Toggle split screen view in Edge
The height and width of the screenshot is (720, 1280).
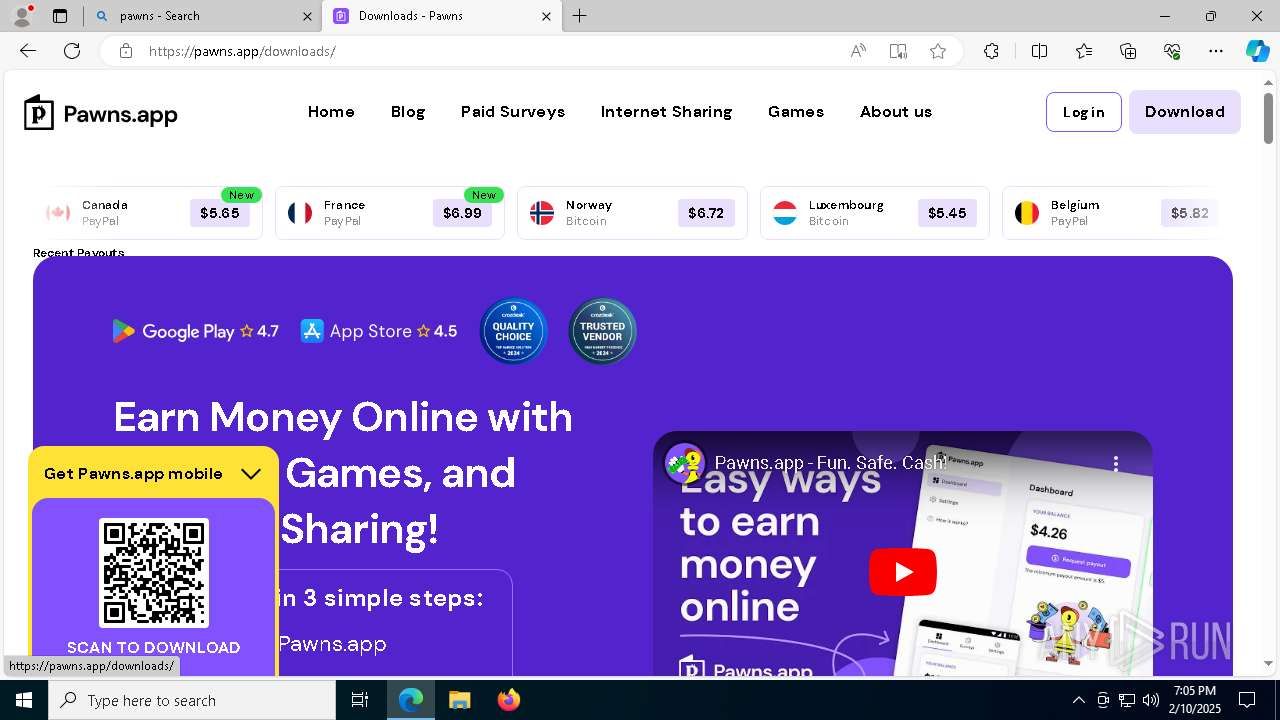click(1039, 51)
